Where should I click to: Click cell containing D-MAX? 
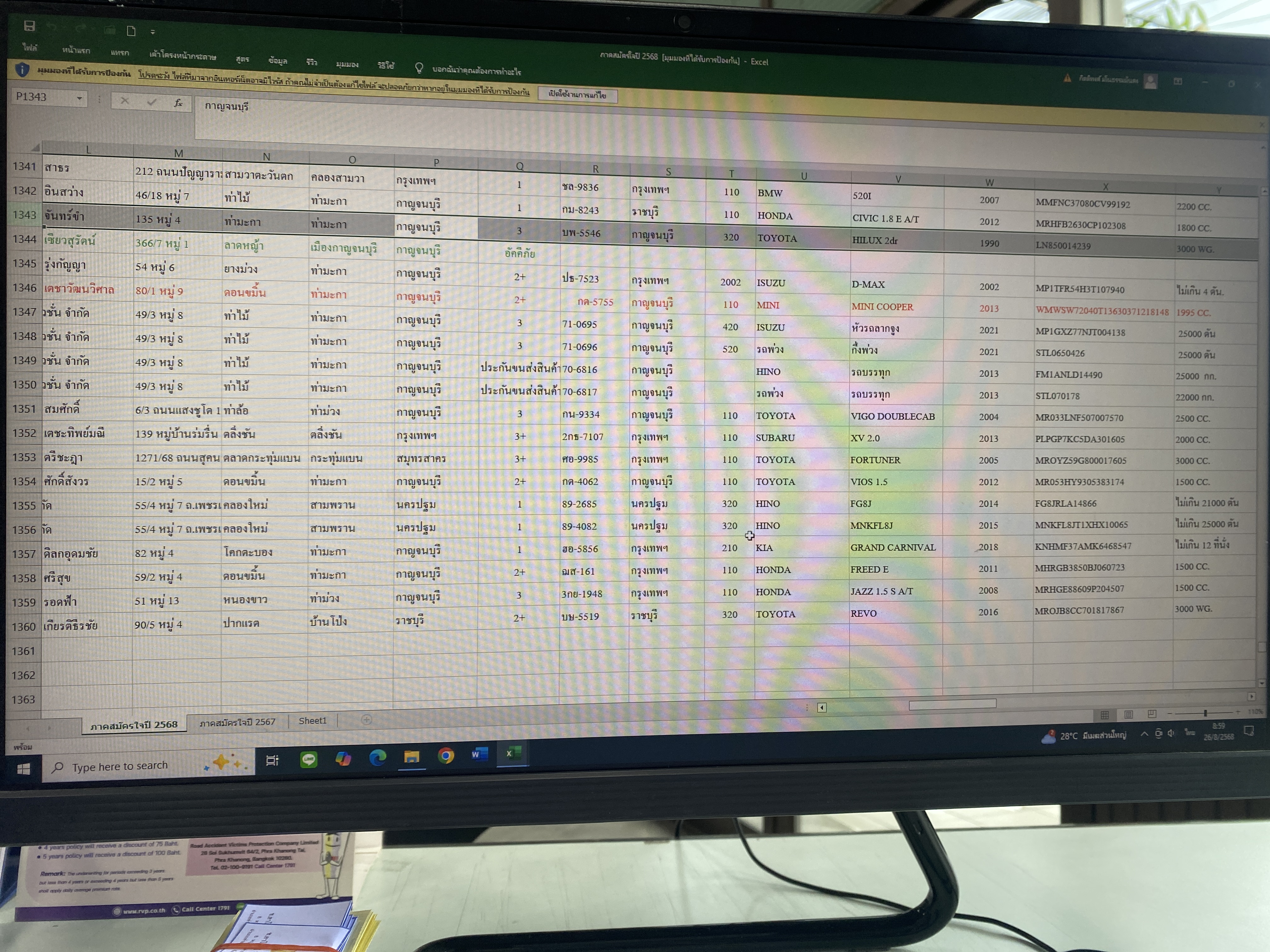click(896, 285)
